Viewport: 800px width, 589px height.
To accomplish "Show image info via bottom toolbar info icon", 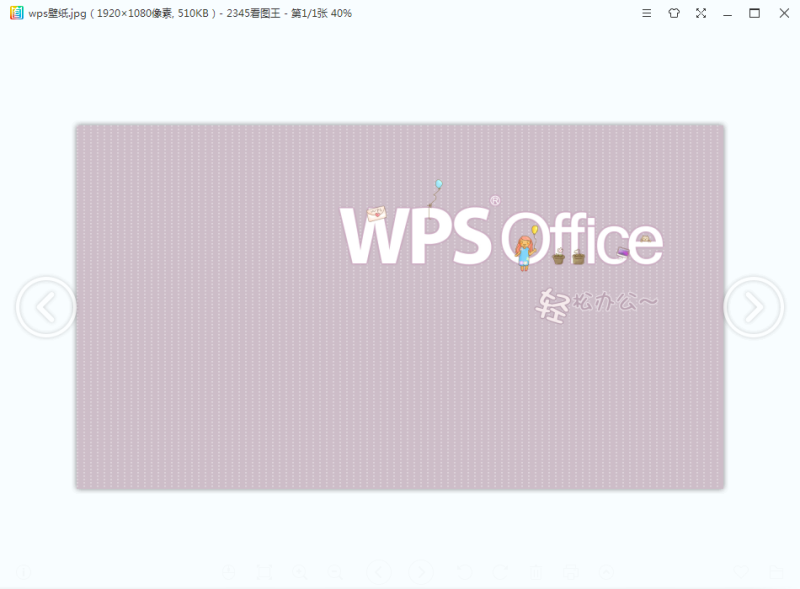I will click(x=23, y=572).
